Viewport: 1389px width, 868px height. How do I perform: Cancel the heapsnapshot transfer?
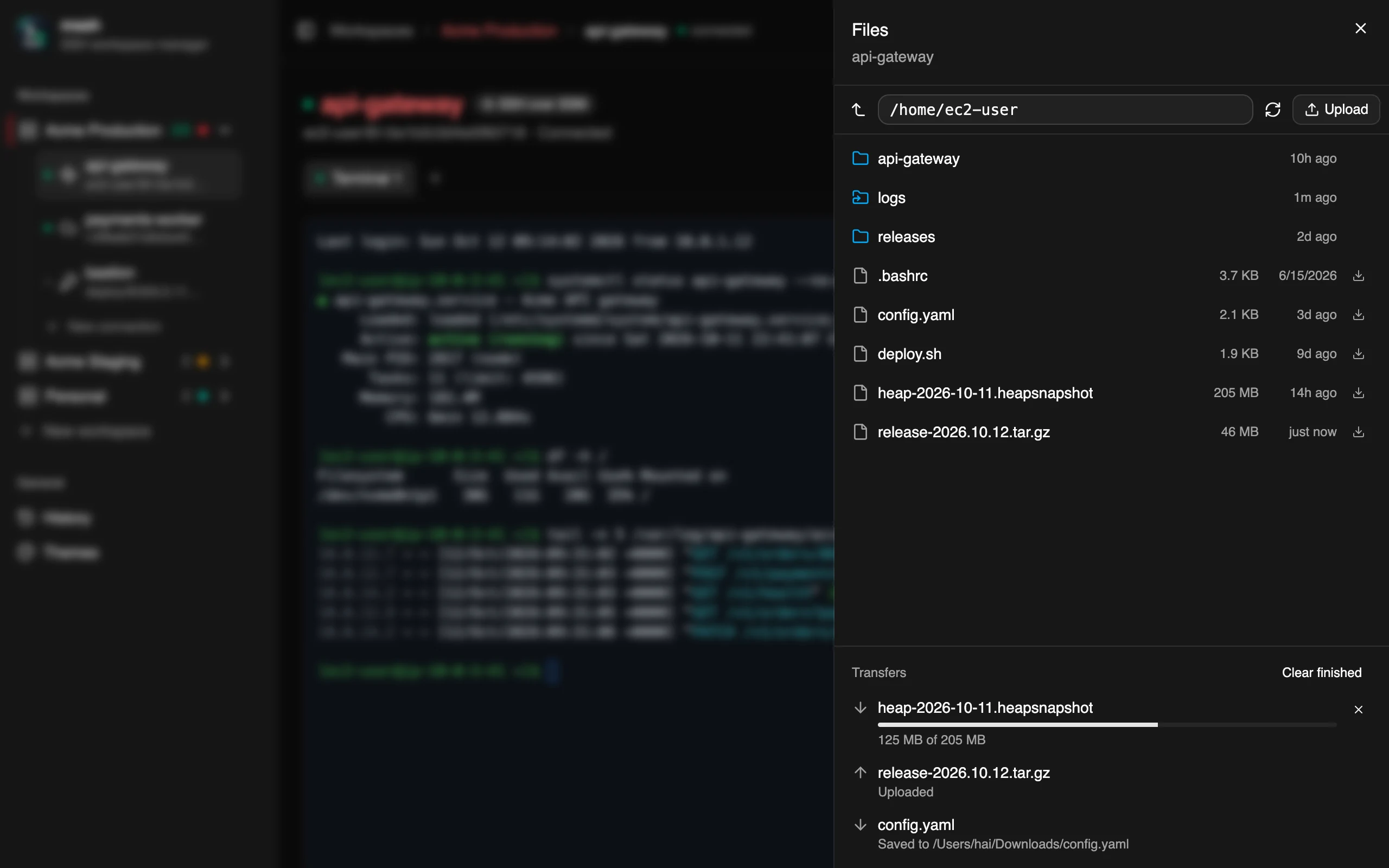pos(1358,710)
